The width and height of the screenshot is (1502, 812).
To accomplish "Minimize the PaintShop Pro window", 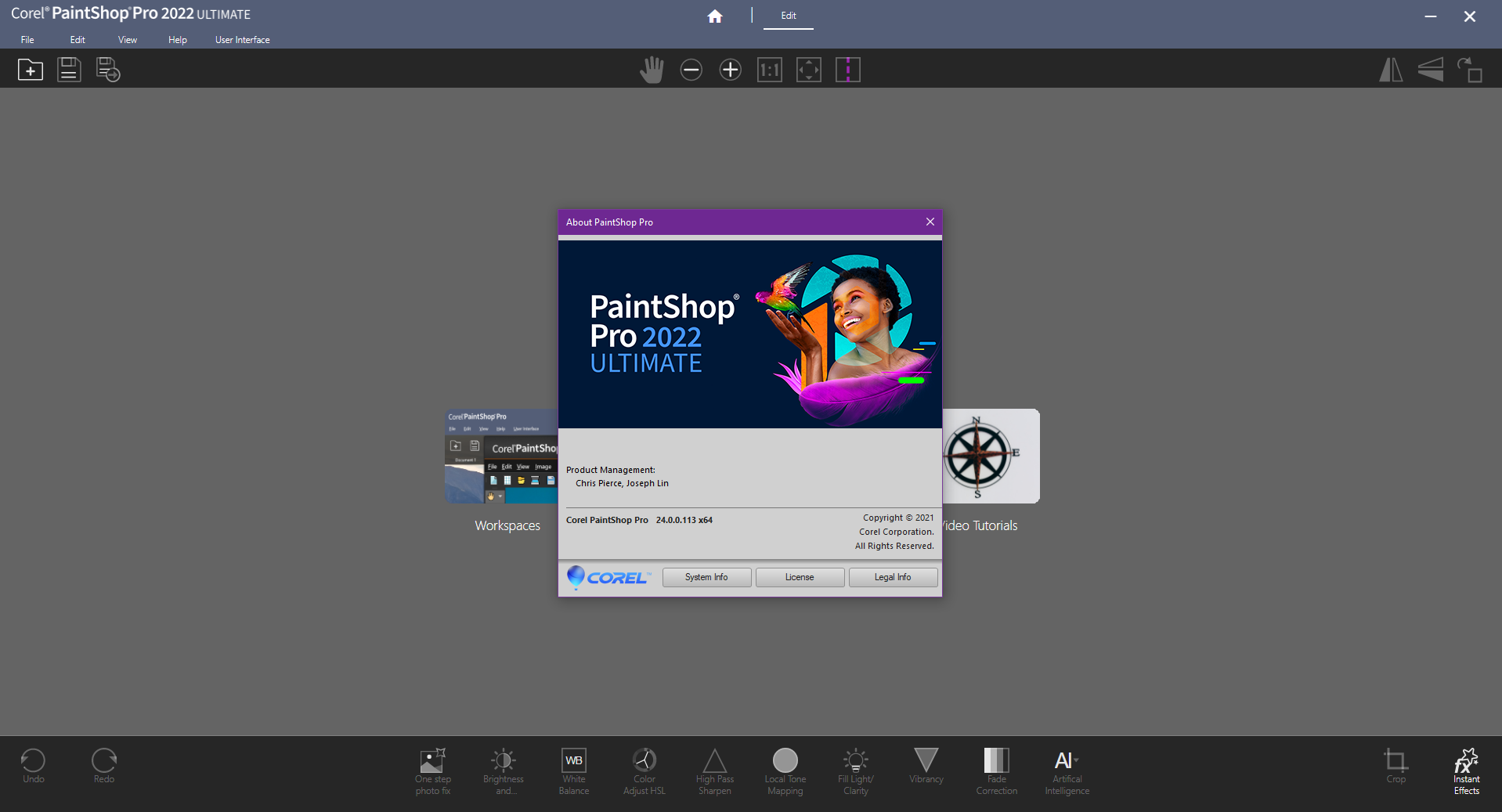I will [x=1431, y=16].
